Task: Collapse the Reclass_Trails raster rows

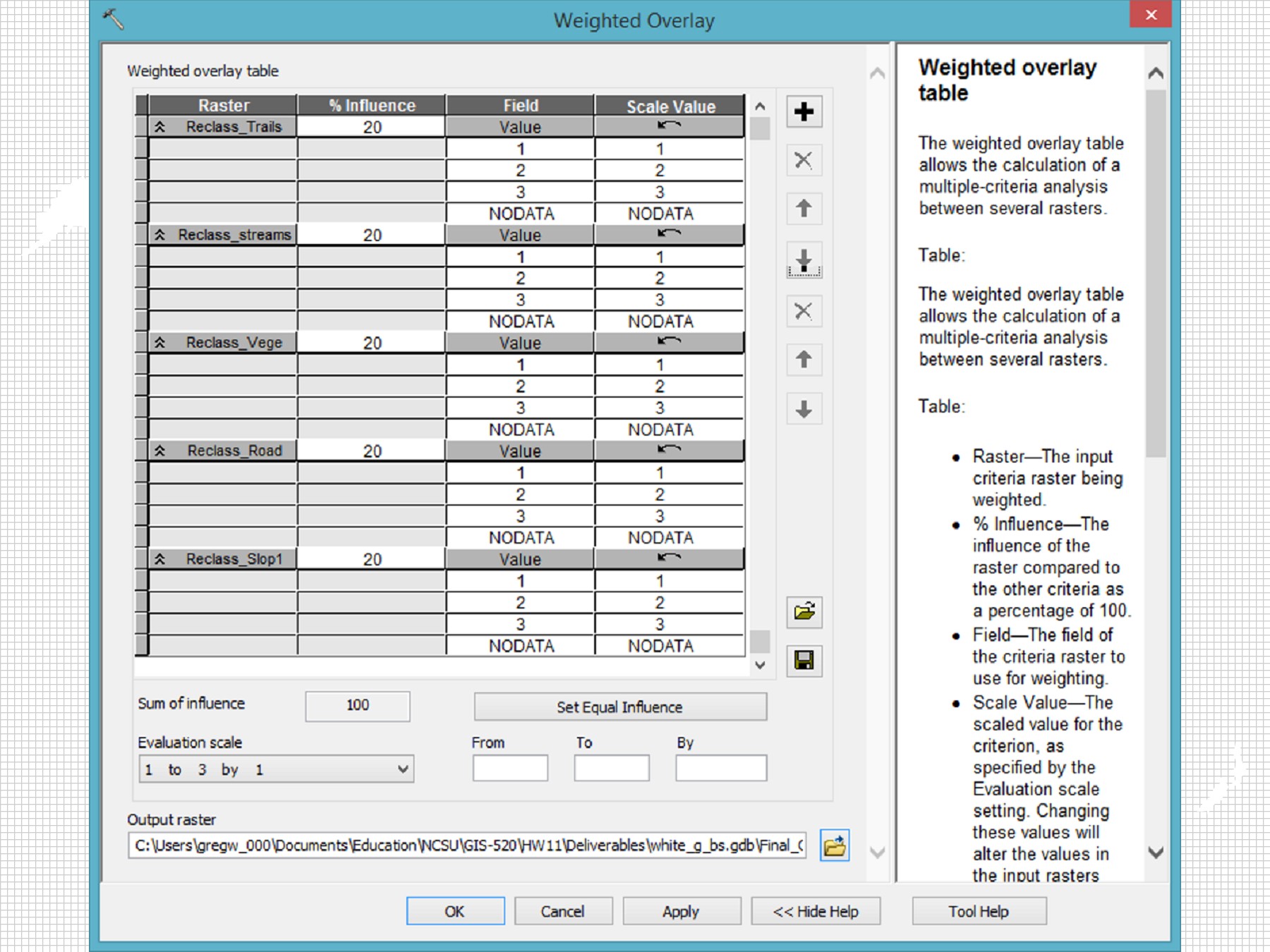Action: (x=160, y=127)
